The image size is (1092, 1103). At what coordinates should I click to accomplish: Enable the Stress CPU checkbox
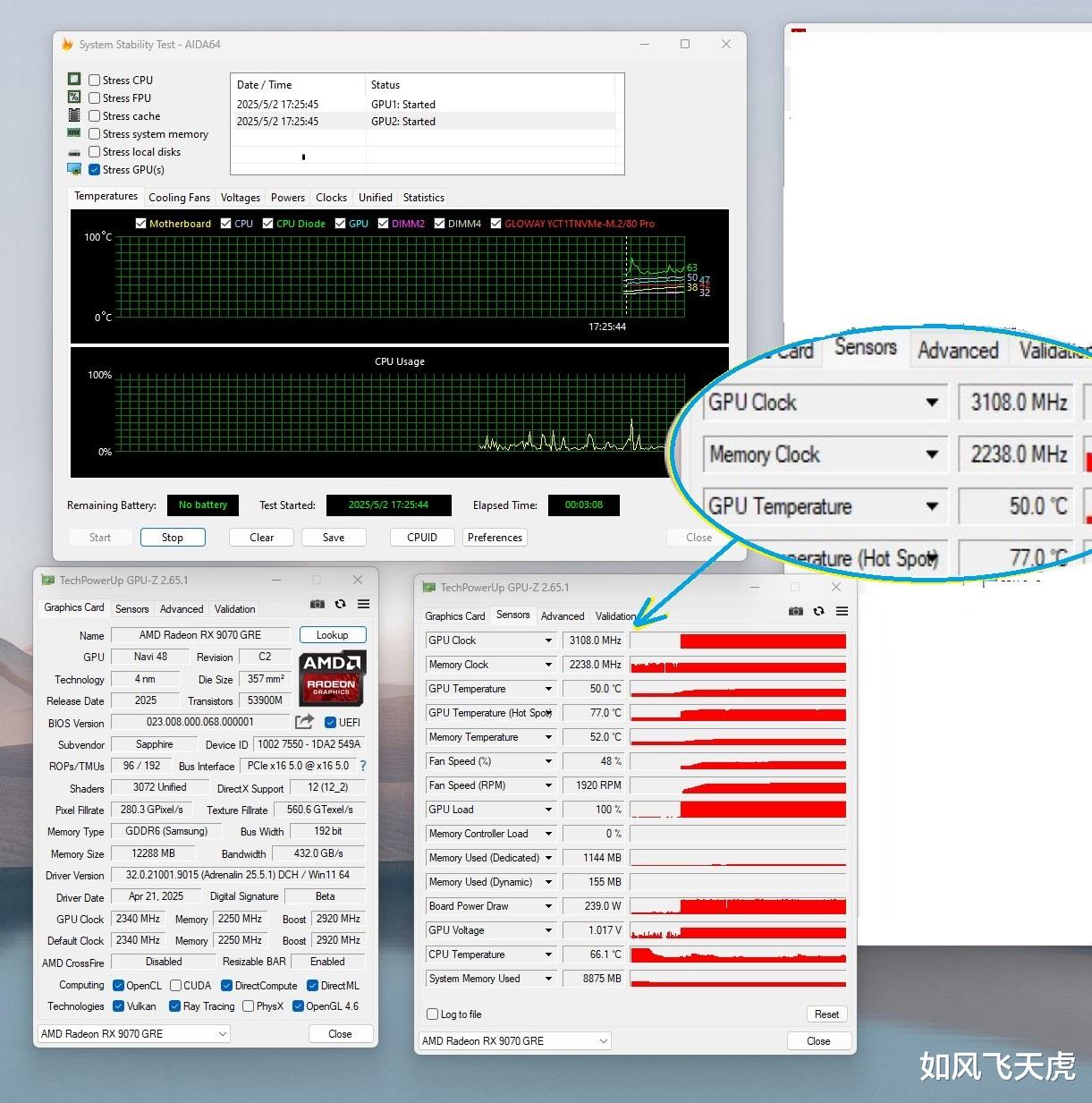[94, 80]
